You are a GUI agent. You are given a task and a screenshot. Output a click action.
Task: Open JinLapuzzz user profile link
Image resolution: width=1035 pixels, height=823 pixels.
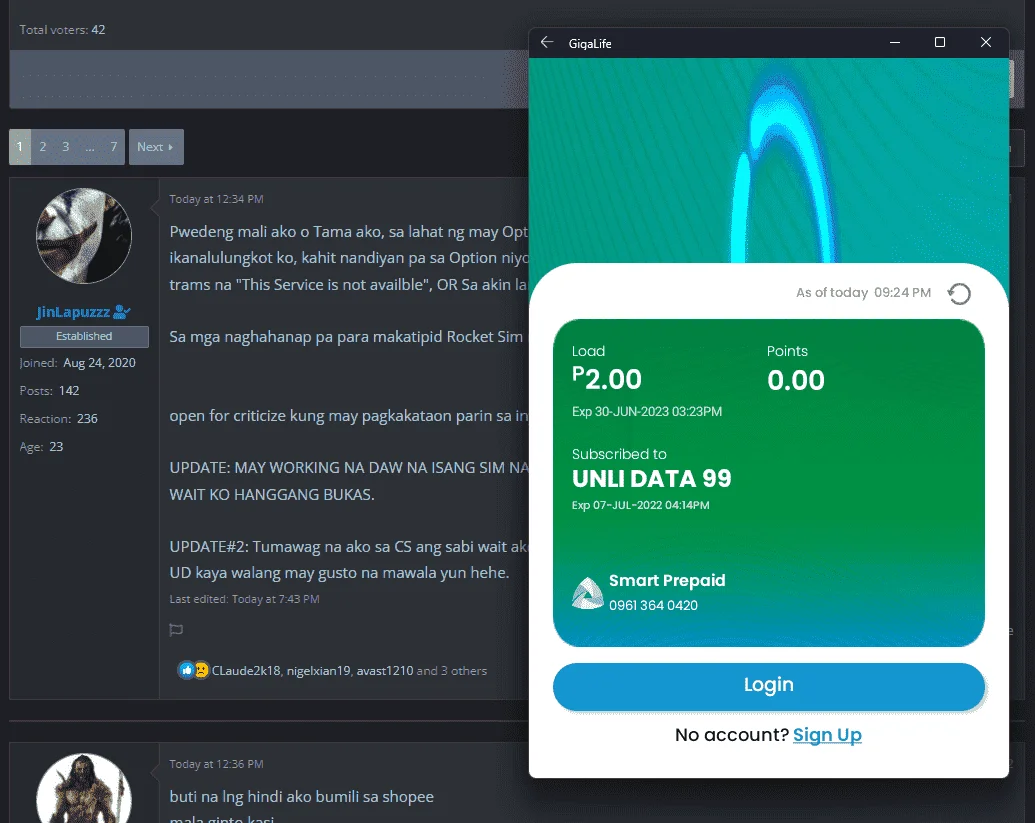73,312
